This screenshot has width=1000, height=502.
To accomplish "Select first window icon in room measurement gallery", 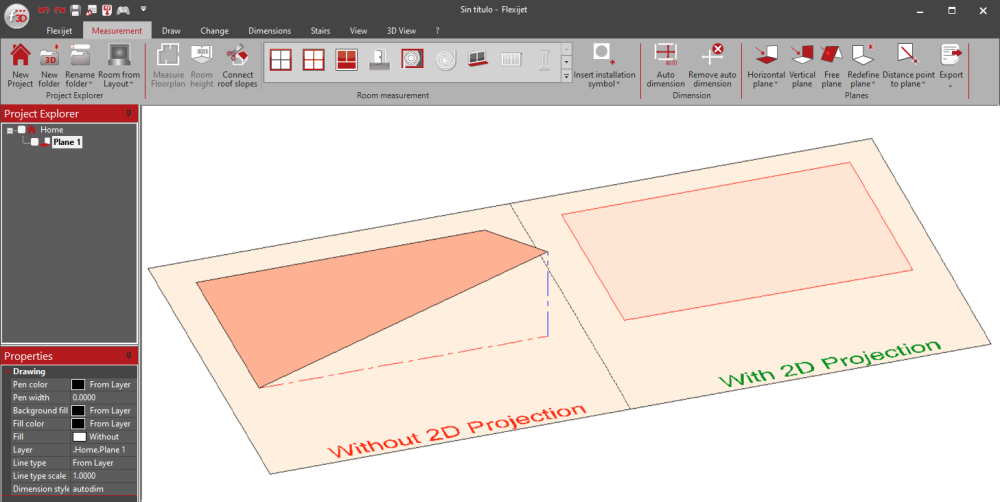I will tap(281, 59).
